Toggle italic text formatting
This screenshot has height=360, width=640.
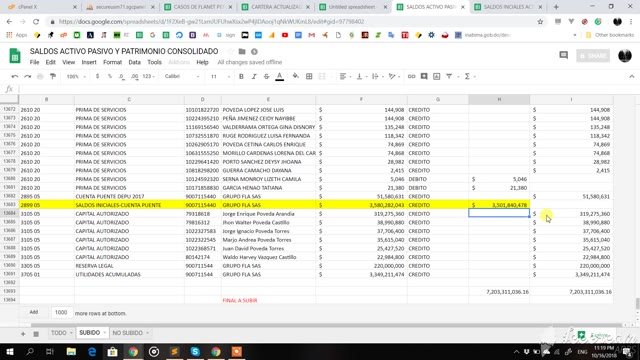click(254, 76)
